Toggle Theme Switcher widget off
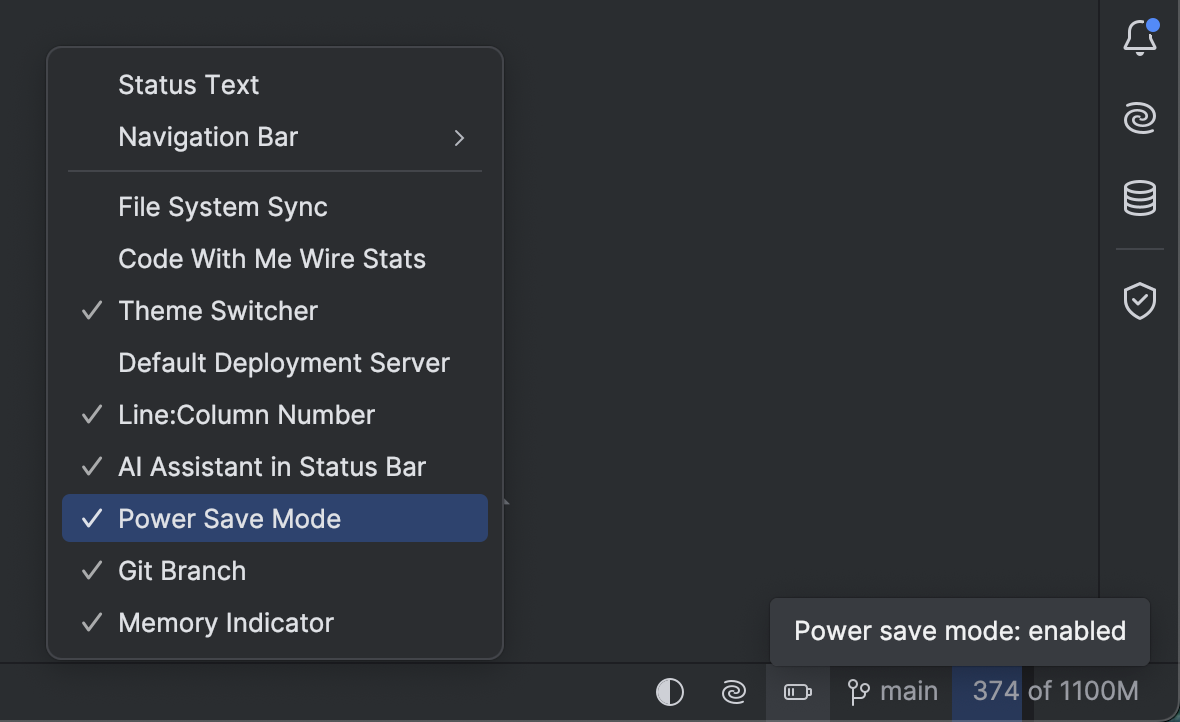The image size is (1180, 722). pyautogui.click(x=218, y=311)
